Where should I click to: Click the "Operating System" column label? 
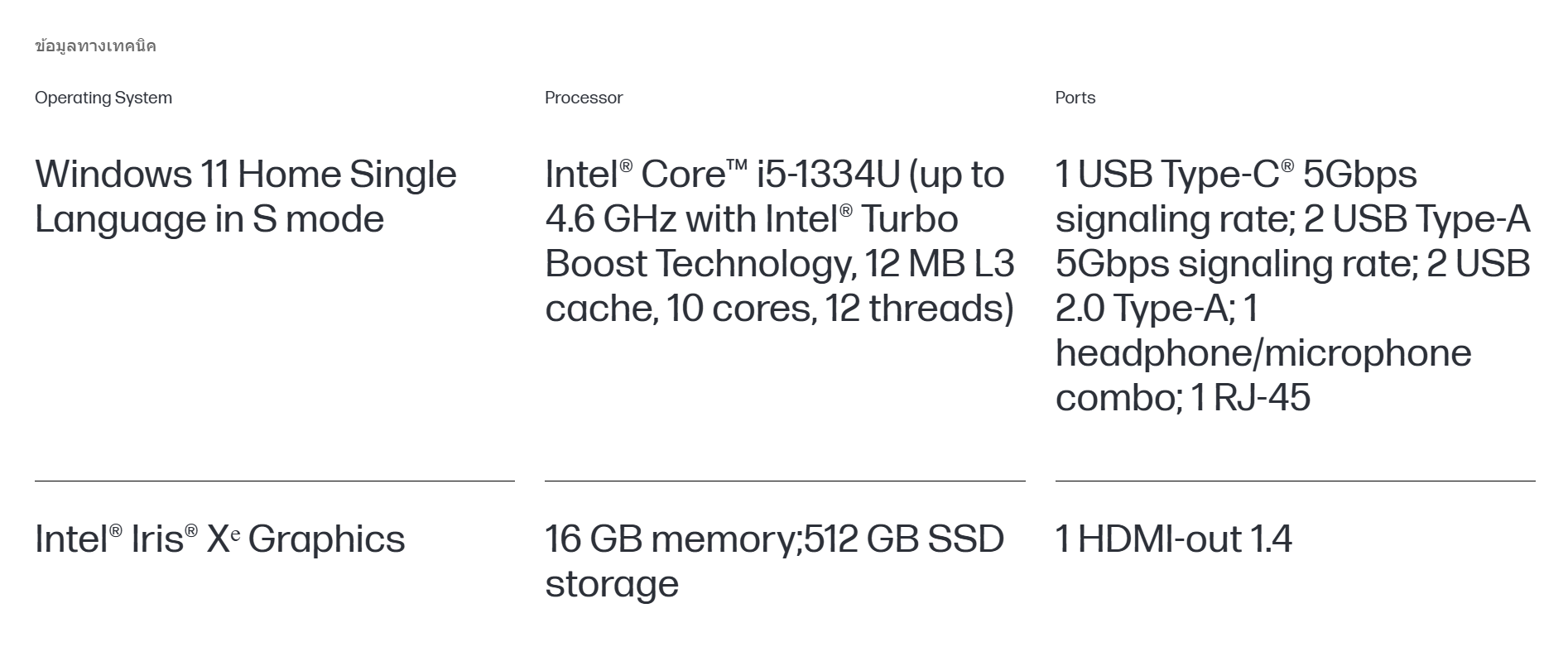[103, 98]
